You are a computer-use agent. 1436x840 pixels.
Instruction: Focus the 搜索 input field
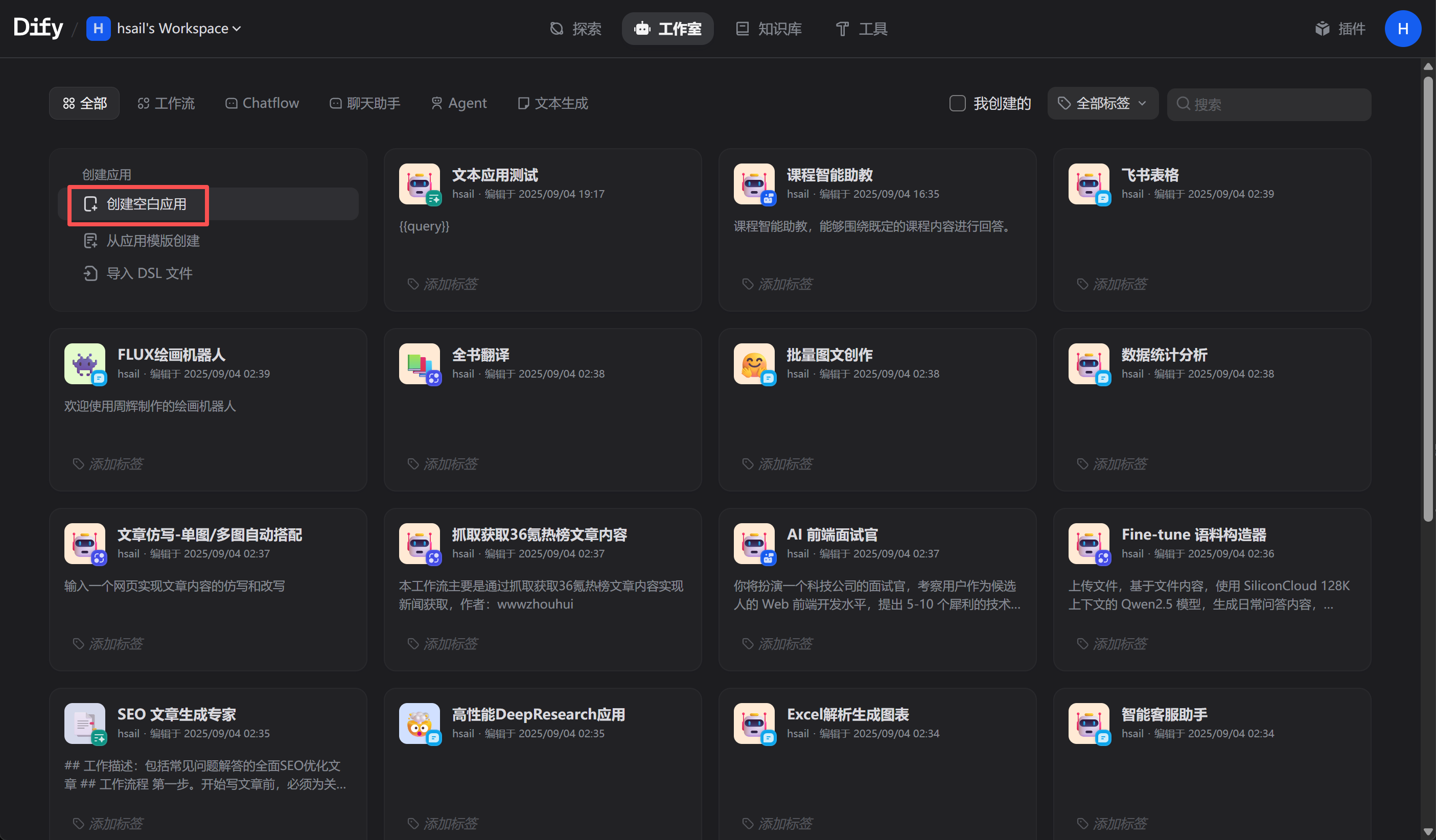[1269, 104]
